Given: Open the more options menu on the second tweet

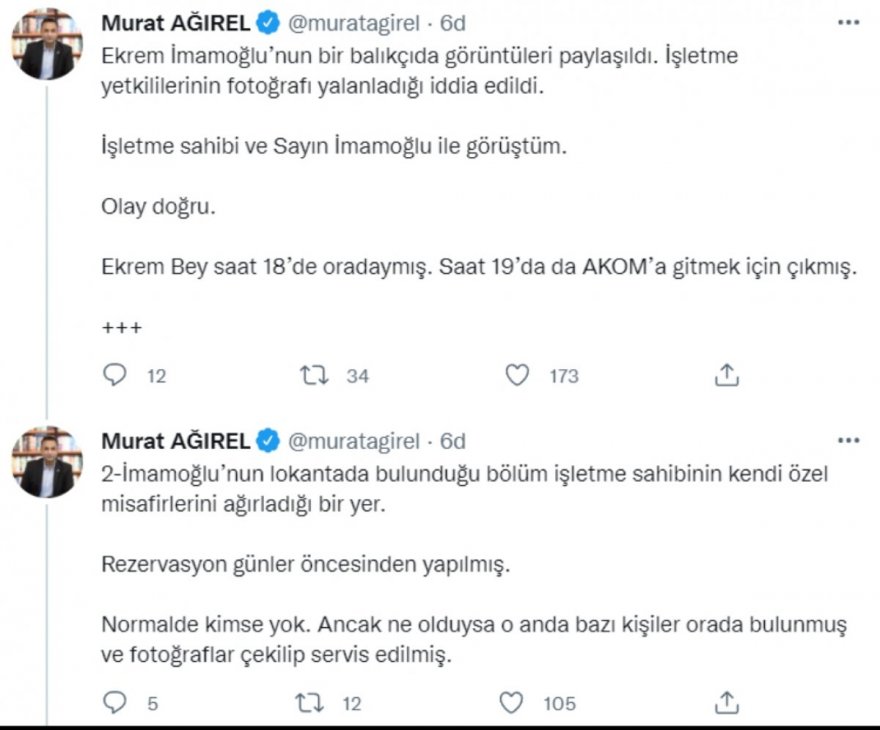Looking at the screenshot, I should click(849, 441).
